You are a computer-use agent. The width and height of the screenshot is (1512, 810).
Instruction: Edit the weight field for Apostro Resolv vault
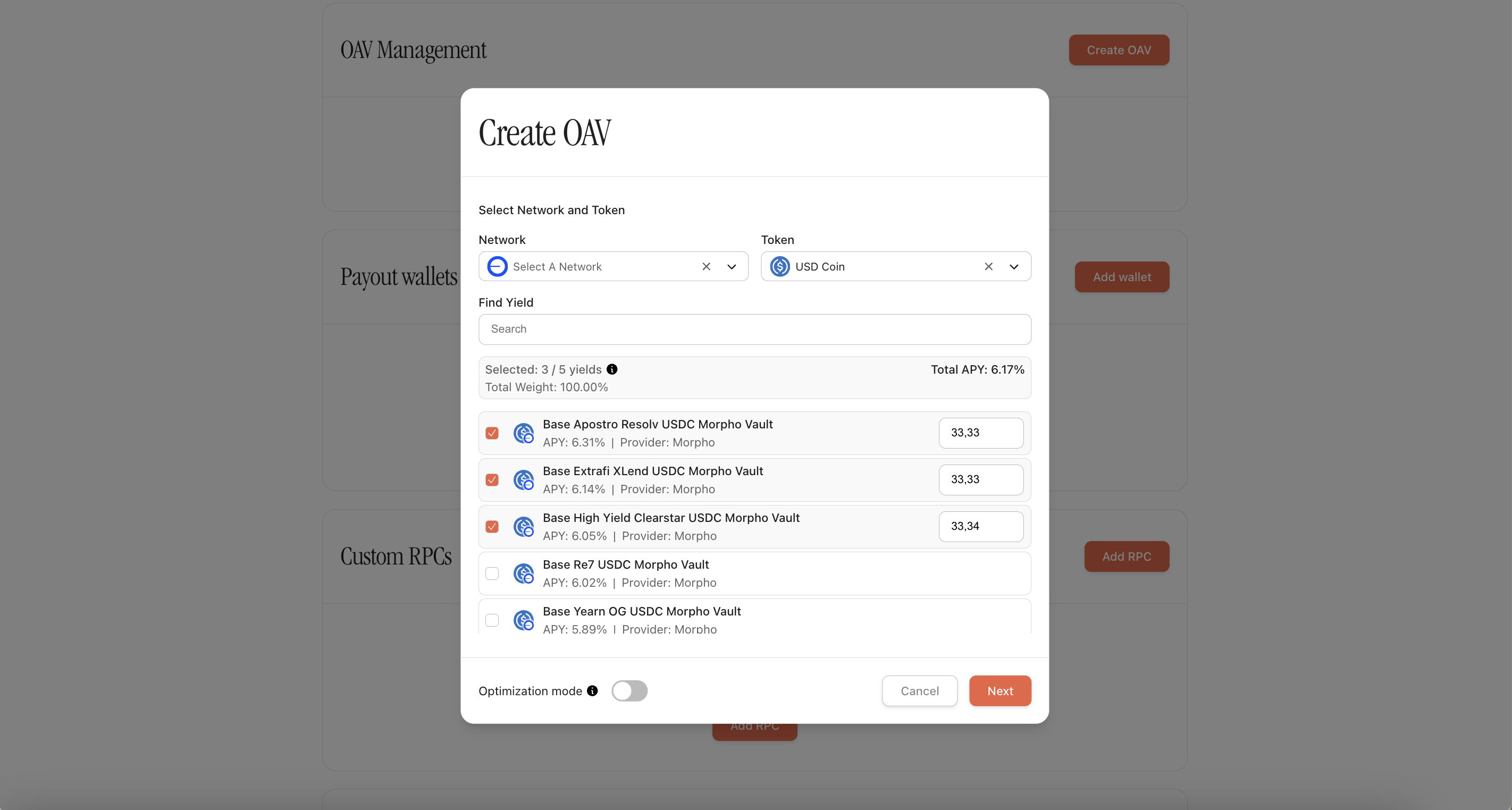point(981,433)
